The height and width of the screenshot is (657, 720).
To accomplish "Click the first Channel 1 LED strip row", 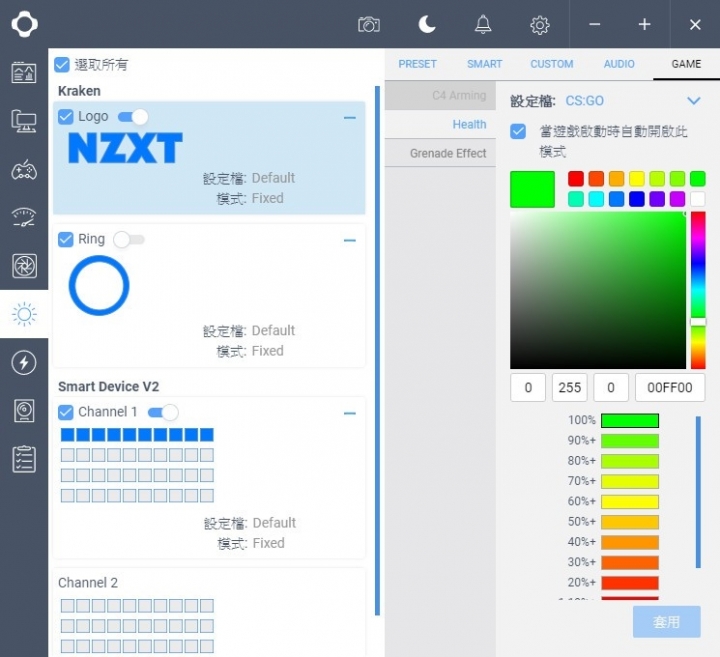I will pos(137,435).
